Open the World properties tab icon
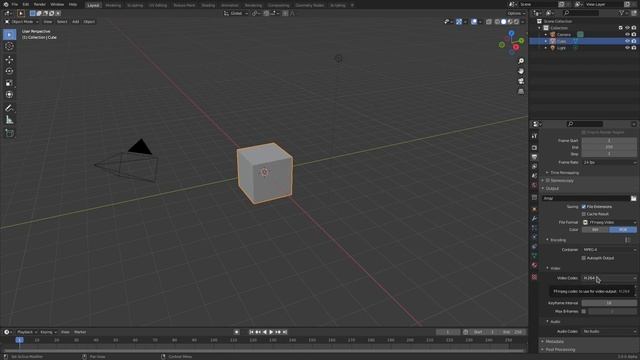 pos(534,185)
